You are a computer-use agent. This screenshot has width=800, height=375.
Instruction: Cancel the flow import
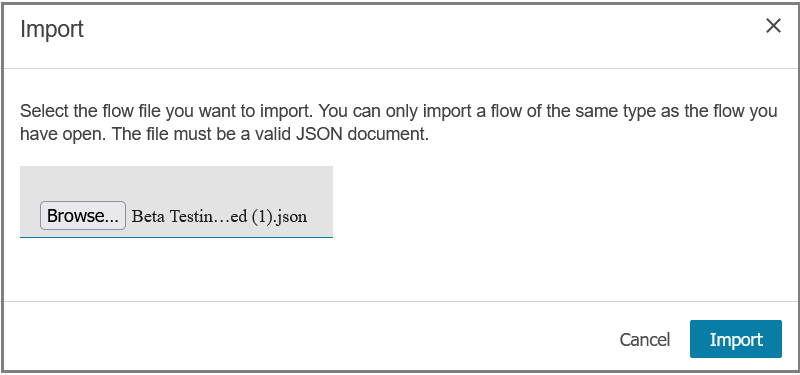645,339
